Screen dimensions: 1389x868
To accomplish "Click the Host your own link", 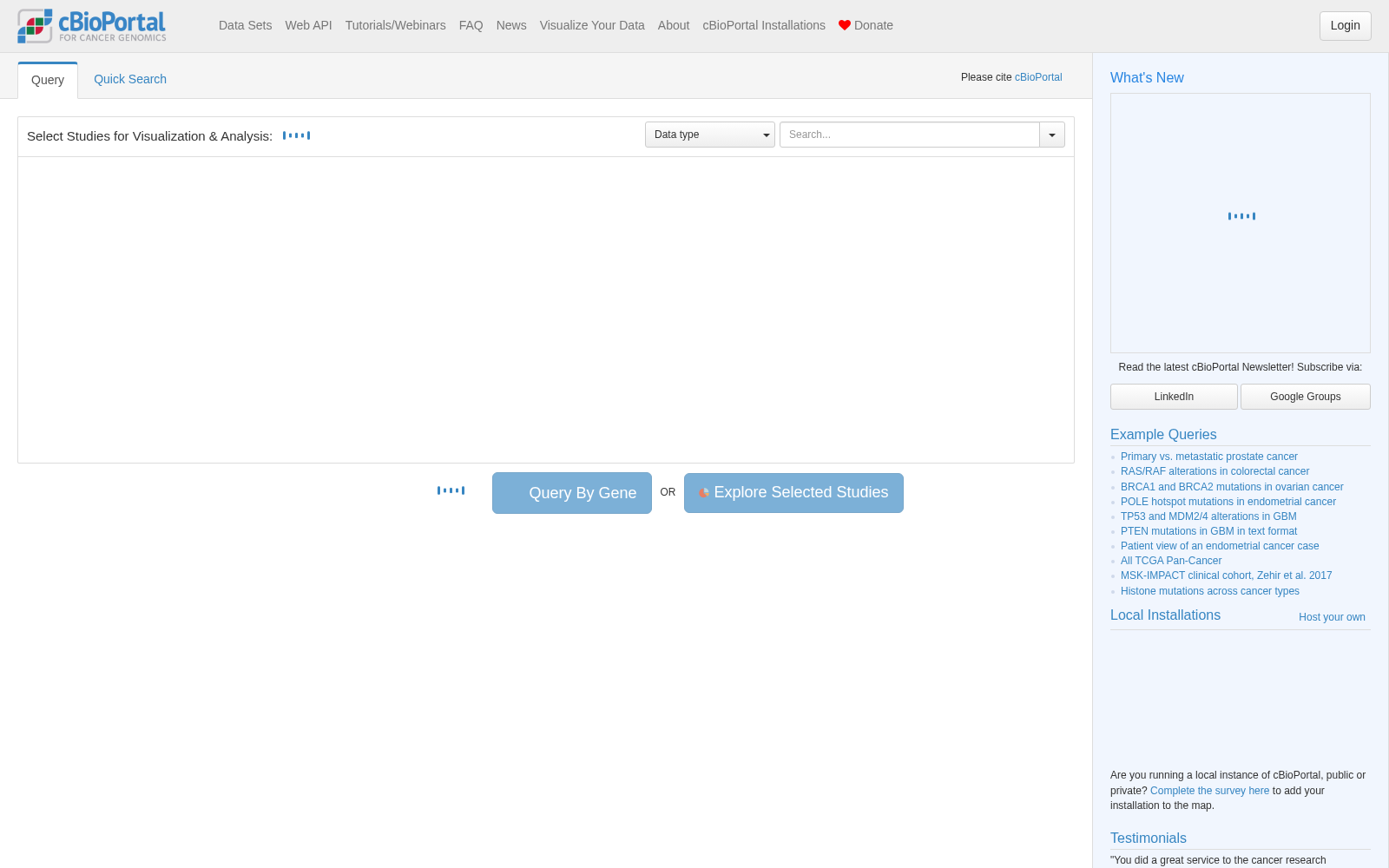I will coord(1332,617).
